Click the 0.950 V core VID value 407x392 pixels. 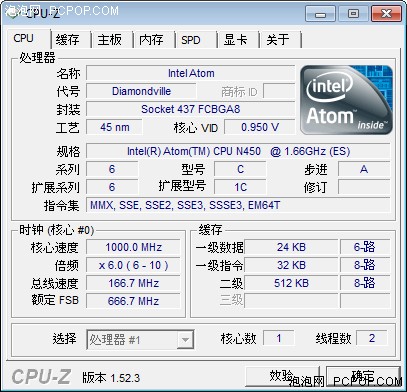pyautogui.click(x=260, y=127)
